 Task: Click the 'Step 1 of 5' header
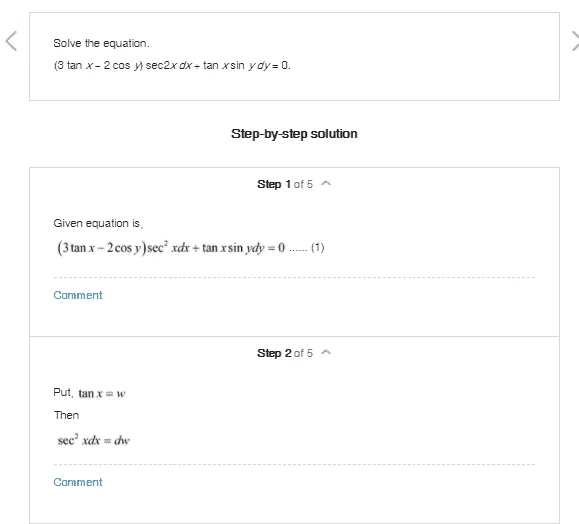coord(285,184)
